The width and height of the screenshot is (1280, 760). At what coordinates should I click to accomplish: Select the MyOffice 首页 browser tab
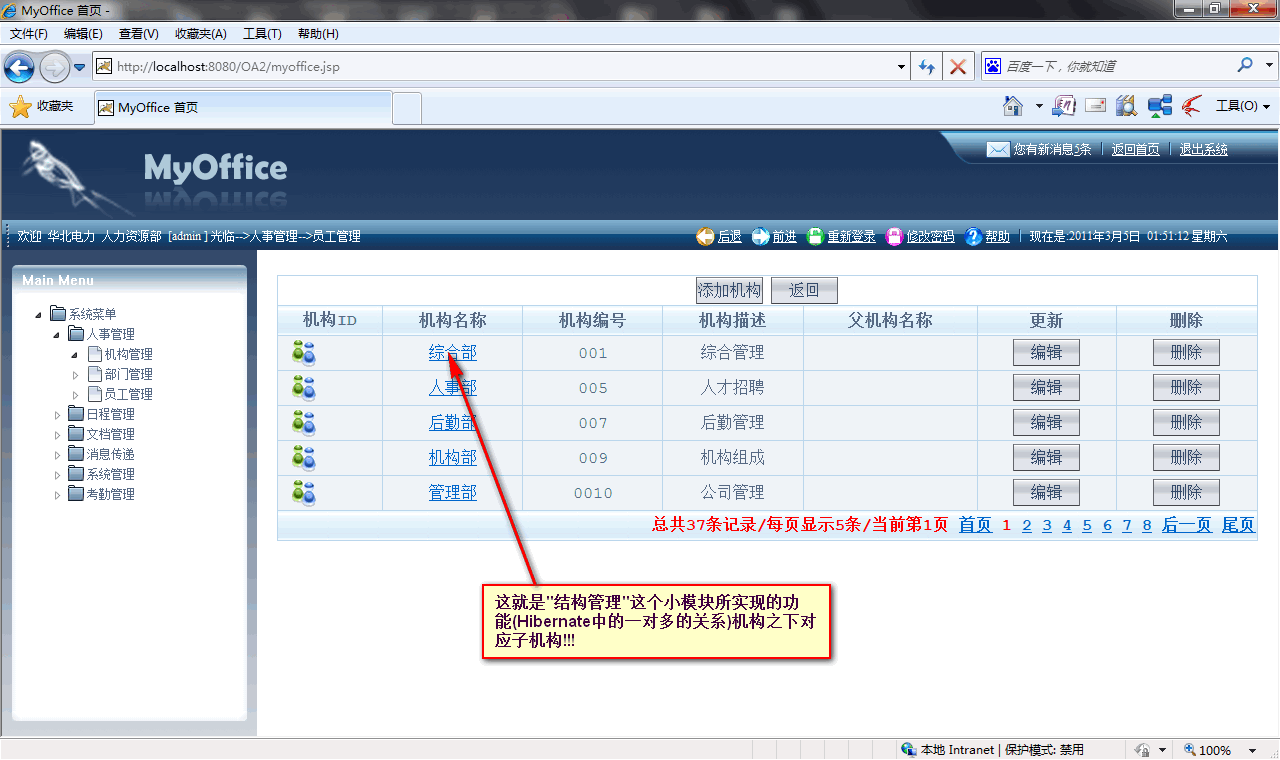click(x=242, y=107)
